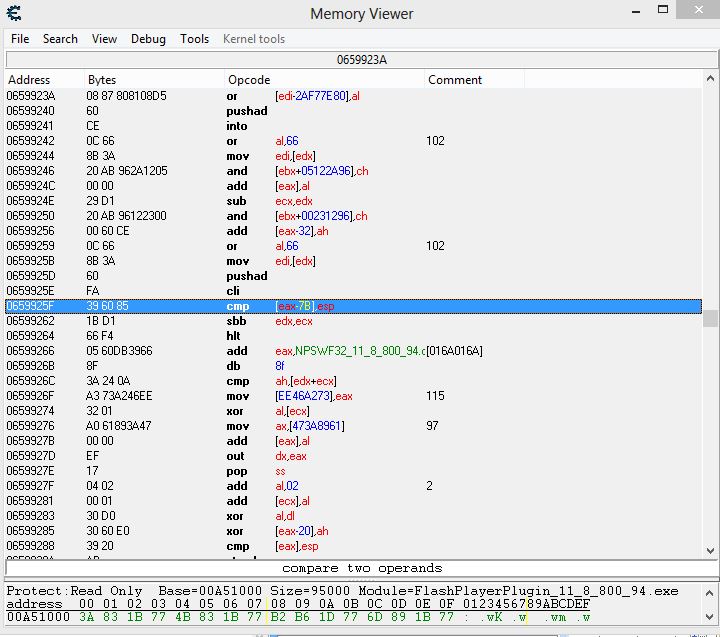The width and height of the screenshot is (720, 637).
Task: Select the hlt instruction at 06599264
Action: click(350, 336)
